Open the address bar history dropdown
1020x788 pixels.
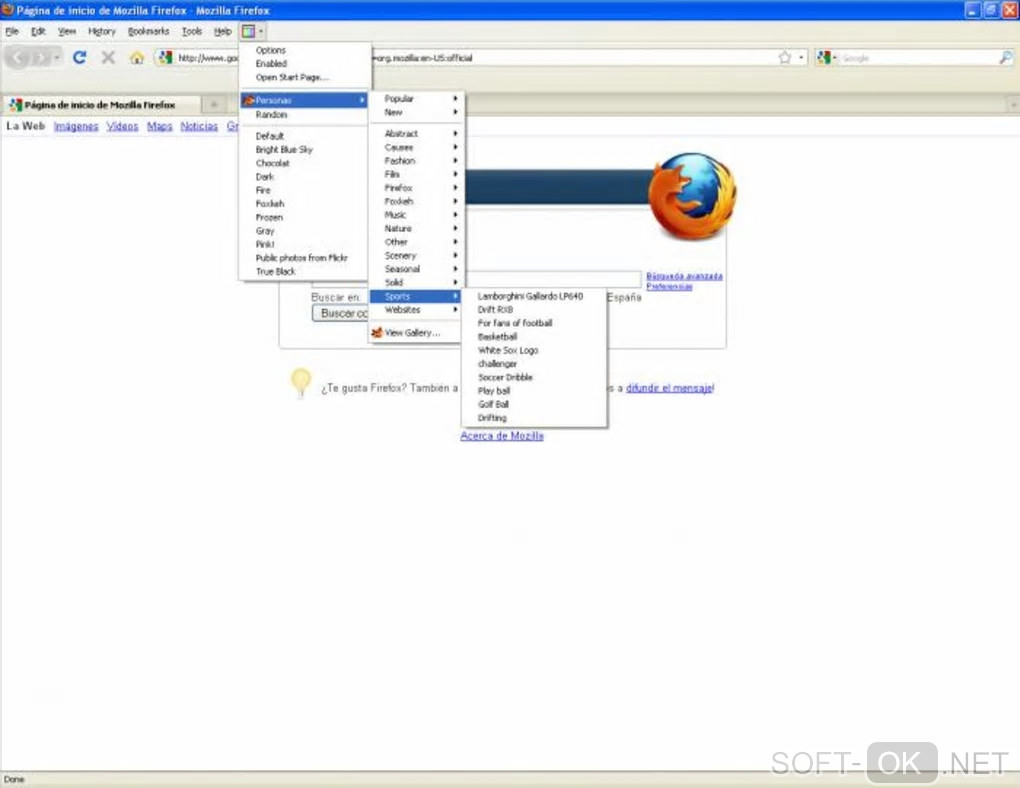[x=801, y=58]
